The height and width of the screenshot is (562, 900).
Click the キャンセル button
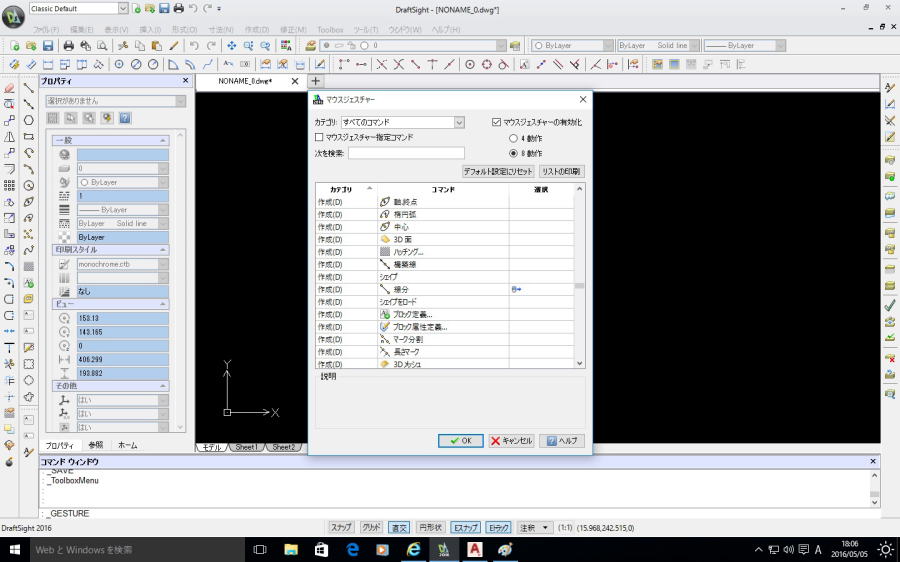(511, 441)
